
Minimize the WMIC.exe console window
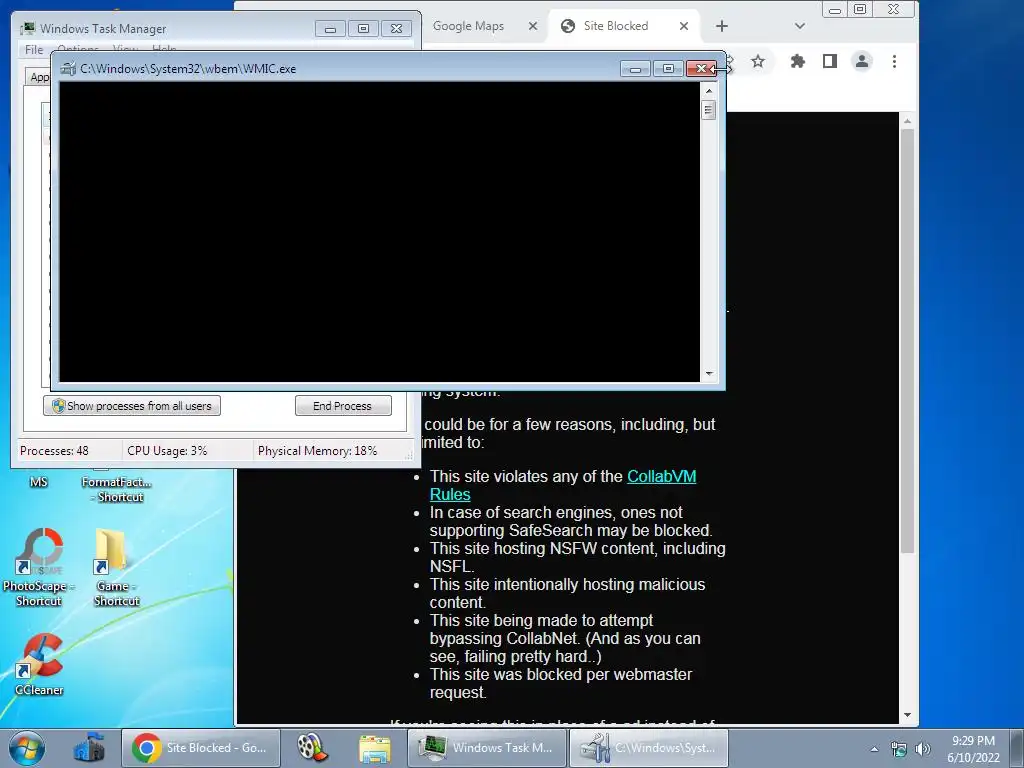pos(635,69)
